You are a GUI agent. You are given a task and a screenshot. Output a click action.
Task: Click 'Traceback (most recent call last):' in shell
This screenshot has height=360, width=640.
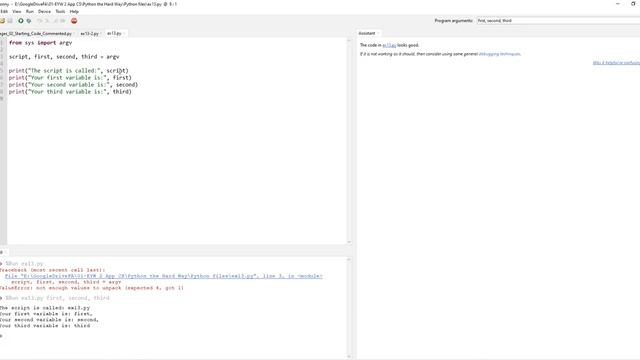coord(53,270)
